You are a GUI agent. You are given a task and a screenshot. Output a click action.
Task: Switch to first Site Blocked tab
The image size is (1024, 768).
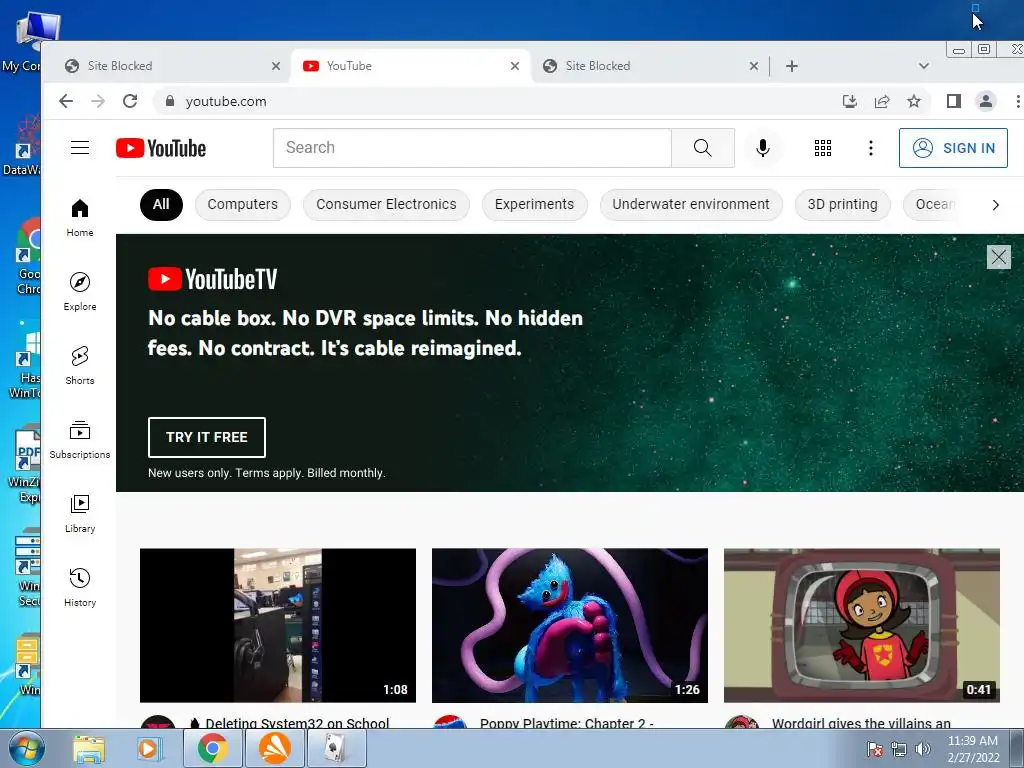point(170,66)
